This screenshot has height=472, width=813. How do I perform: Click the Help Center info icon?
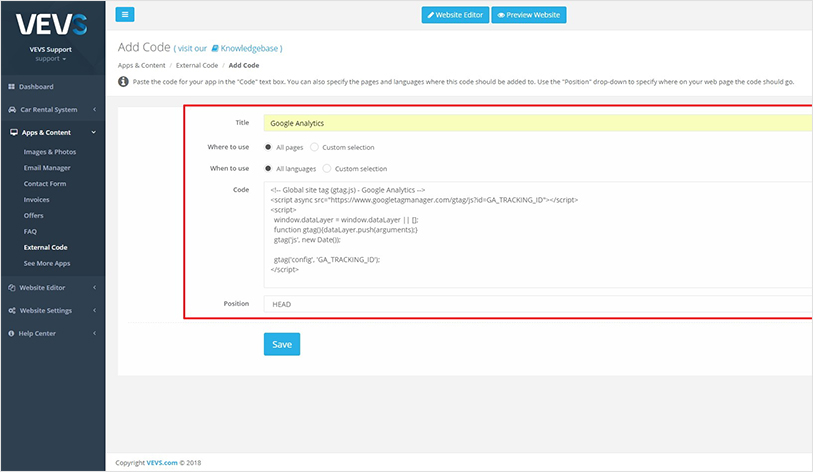point(11,334)
